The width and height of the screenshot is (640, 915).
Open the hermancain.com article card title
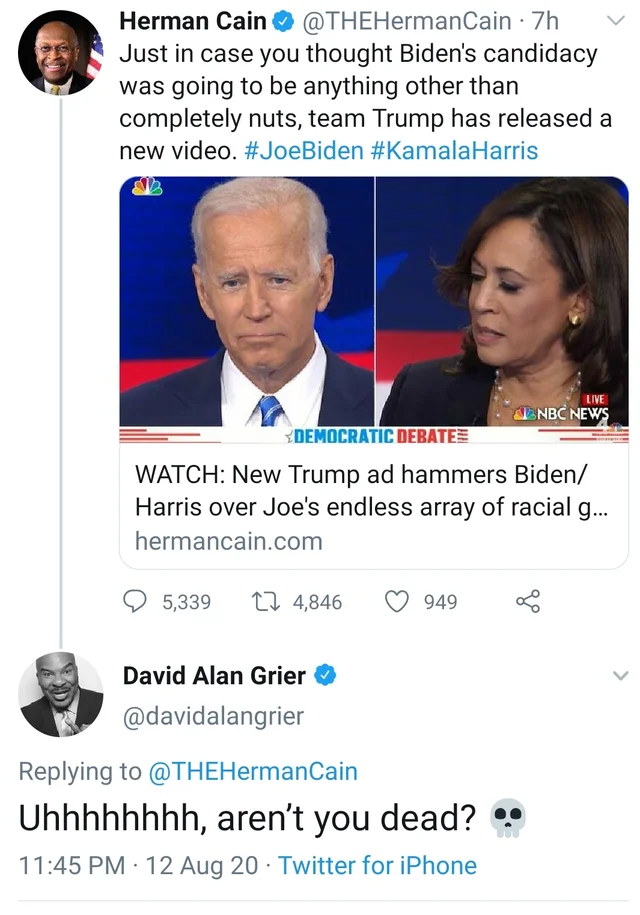[371, 490]
